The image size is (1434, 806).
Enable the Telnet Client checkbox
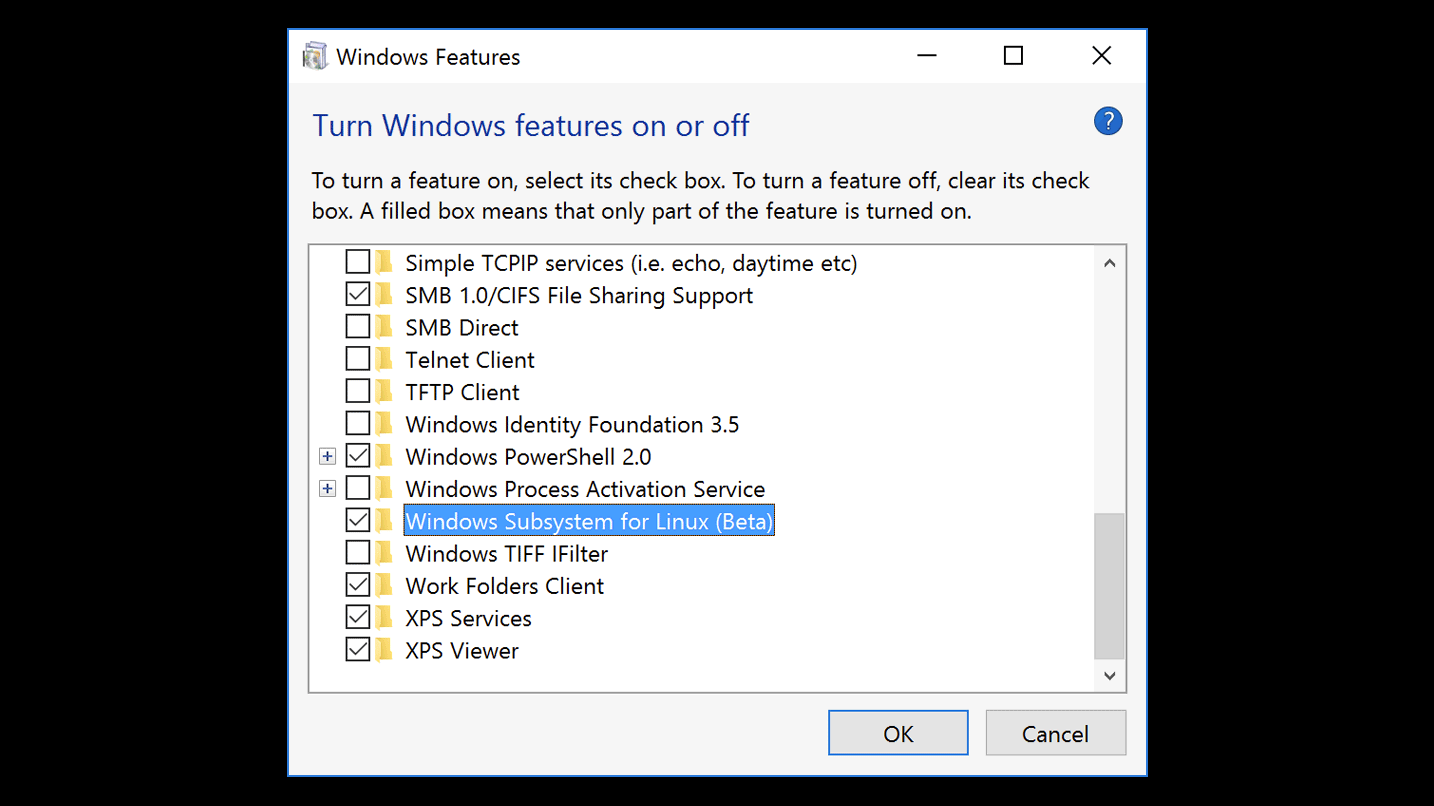[357, 360]
